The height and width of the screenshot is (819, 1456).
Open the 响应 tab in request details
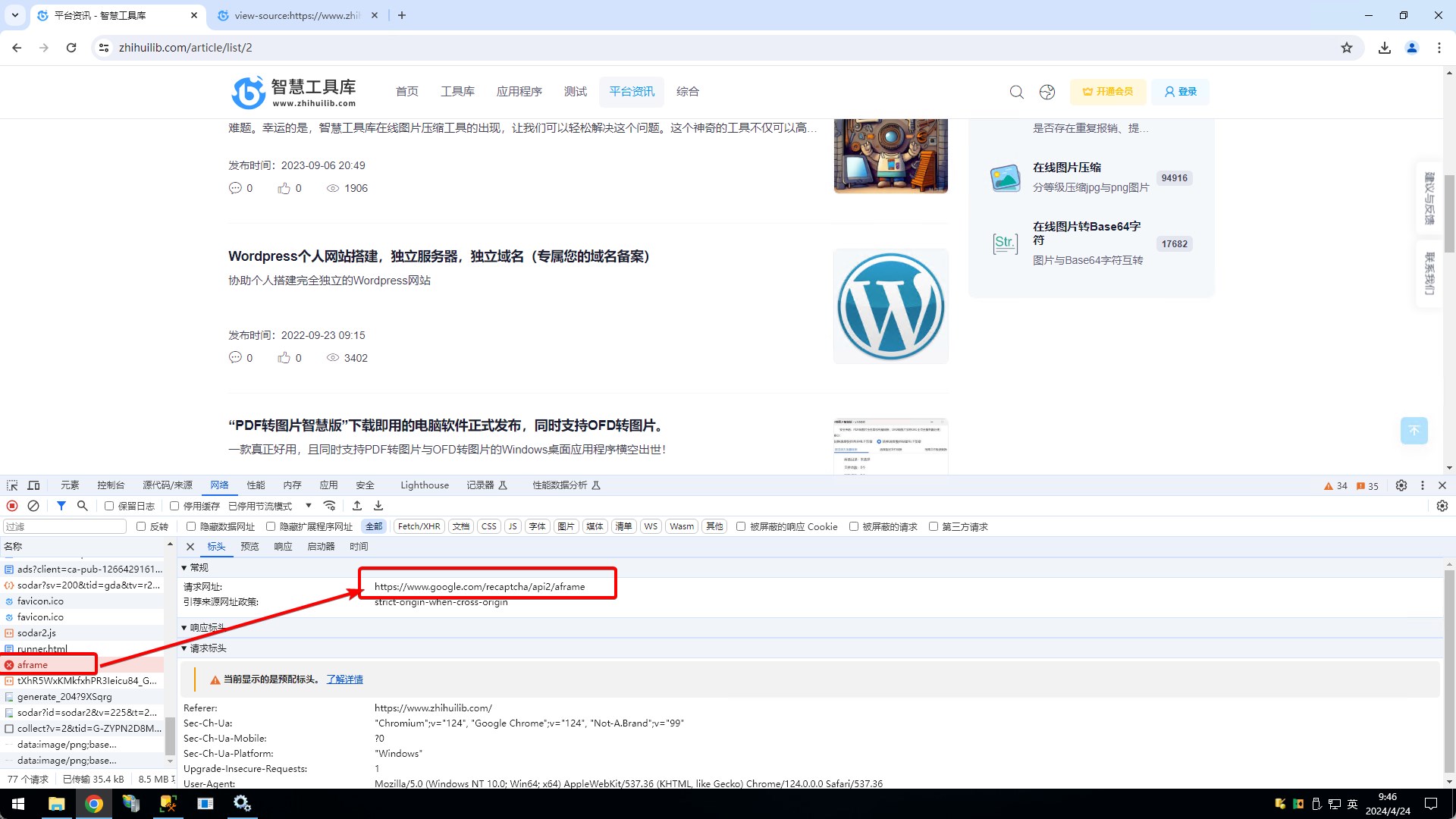(283, 546)
